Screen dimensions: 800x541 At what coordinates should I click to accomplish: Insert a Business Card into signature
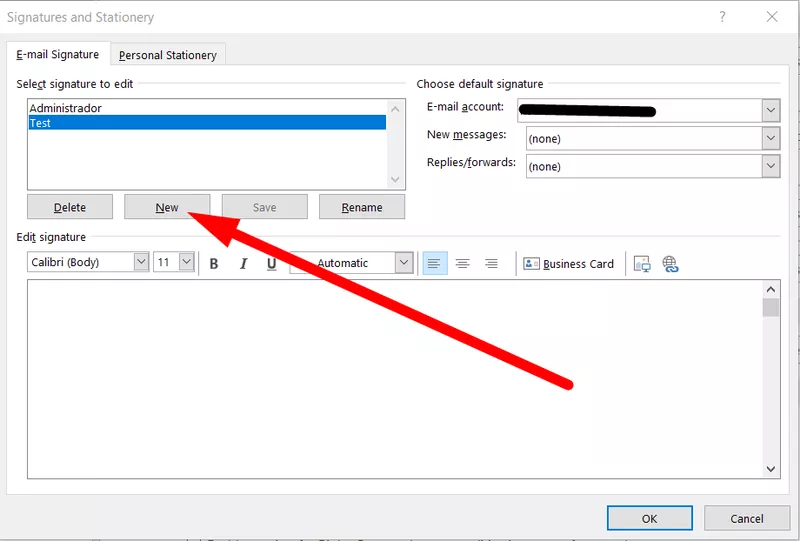[x=568, y=263]
